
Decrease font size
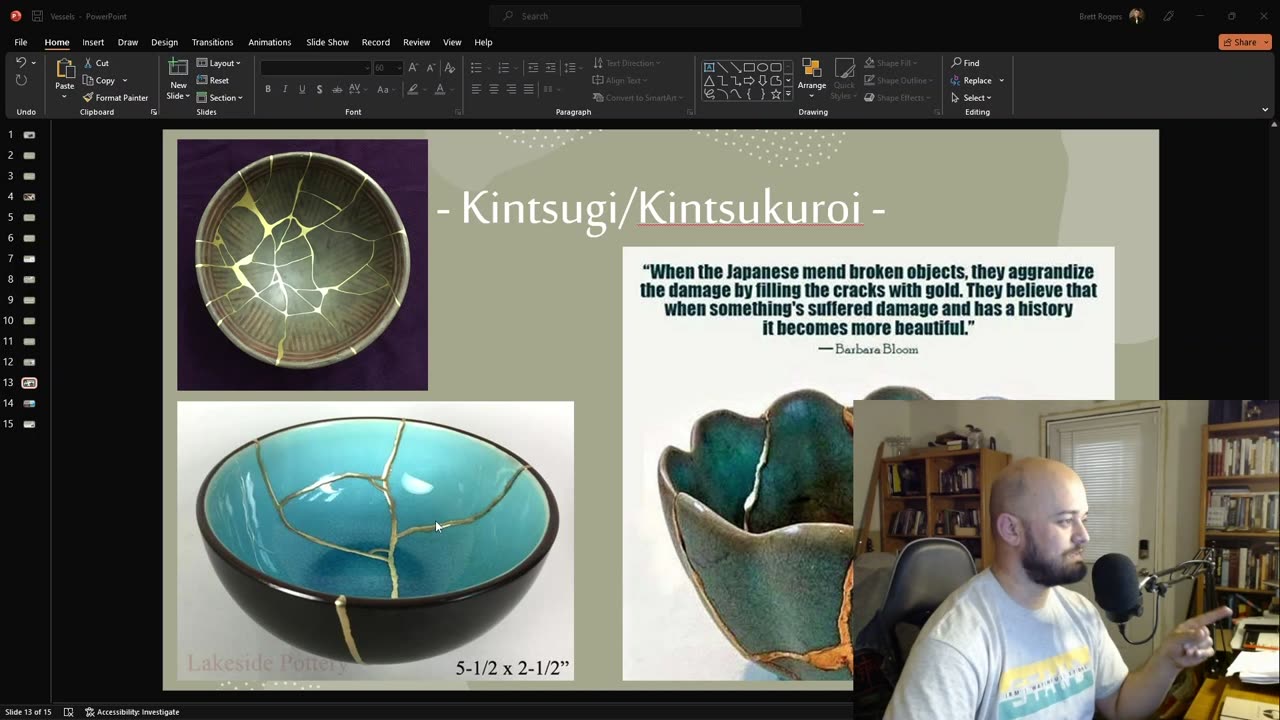click(431, 68)
